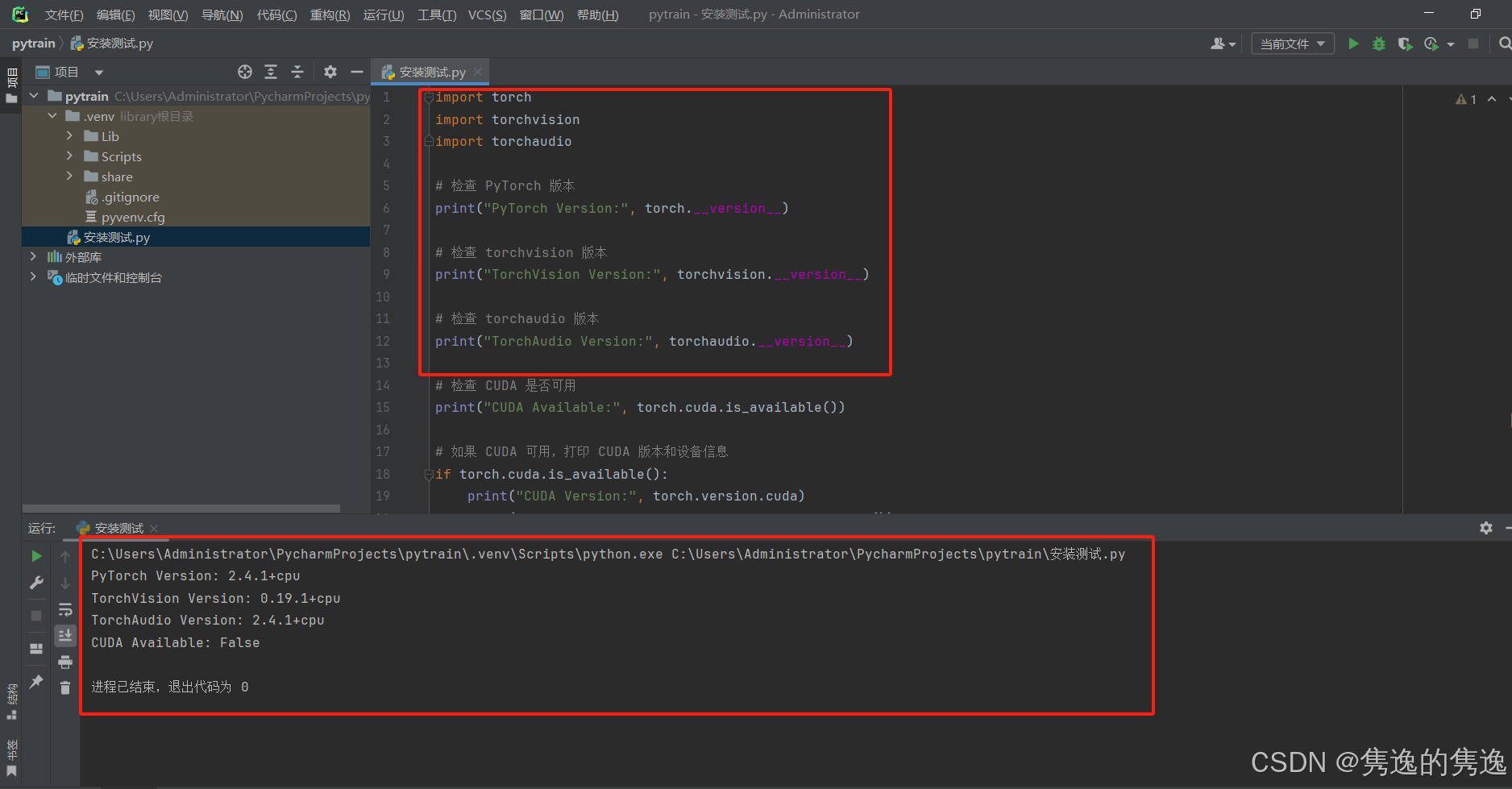Toggle scroll-to-end in console output

click(65, 636)
